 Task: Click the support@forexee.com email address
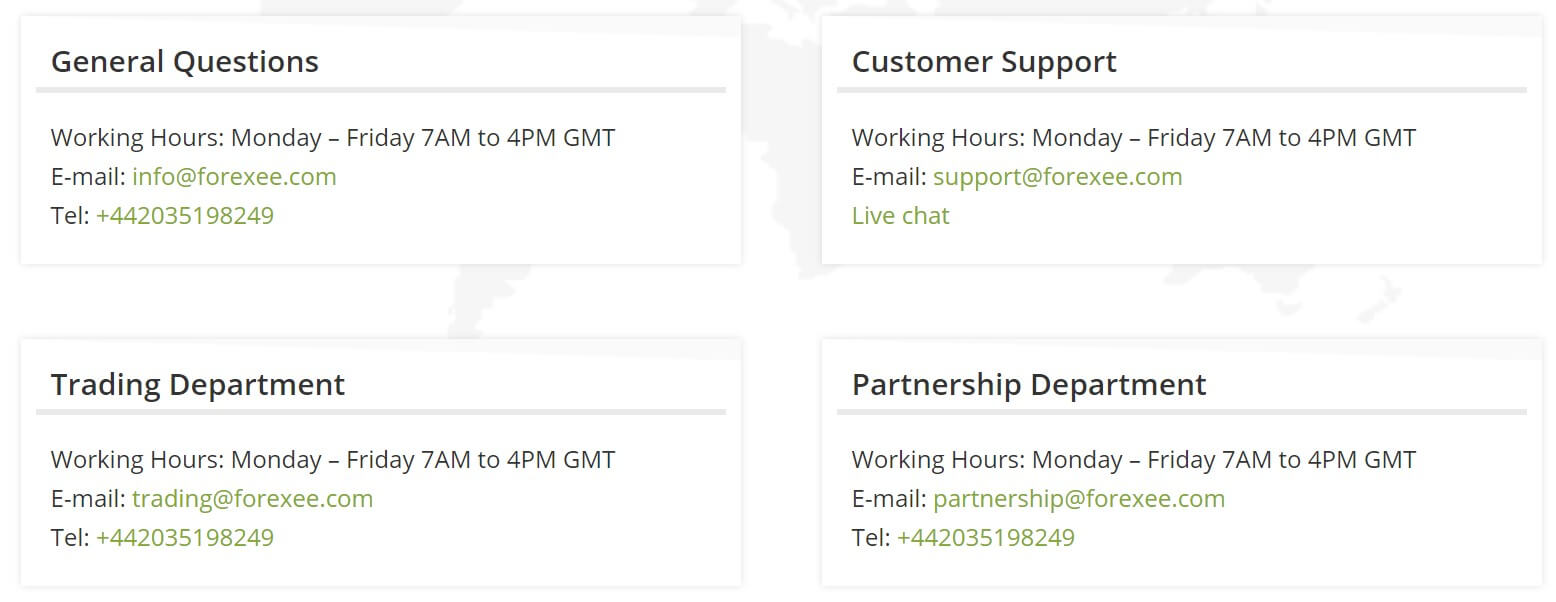1057,177
